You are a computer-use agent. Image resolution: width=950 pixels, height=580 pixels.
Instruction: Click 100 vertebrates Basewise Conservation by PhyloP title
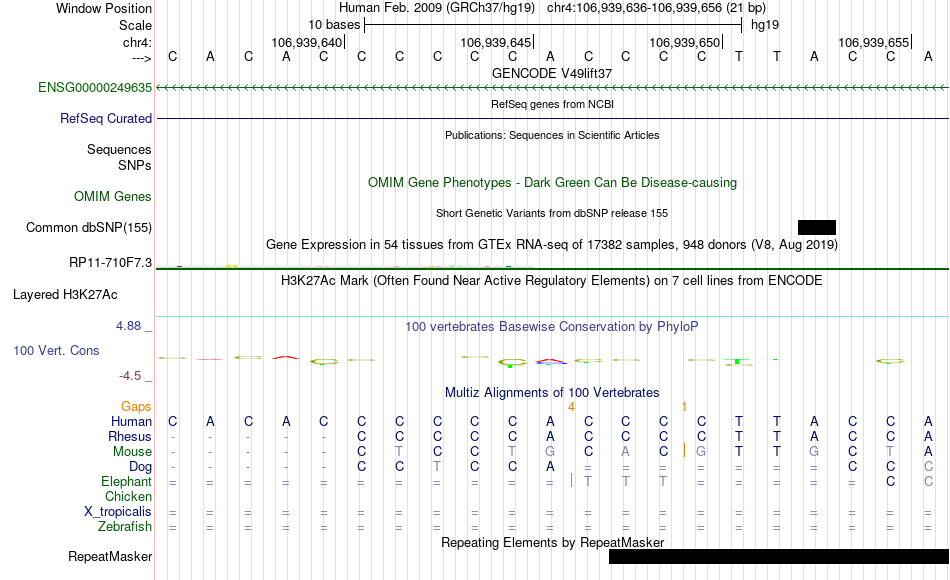(552, 327)
